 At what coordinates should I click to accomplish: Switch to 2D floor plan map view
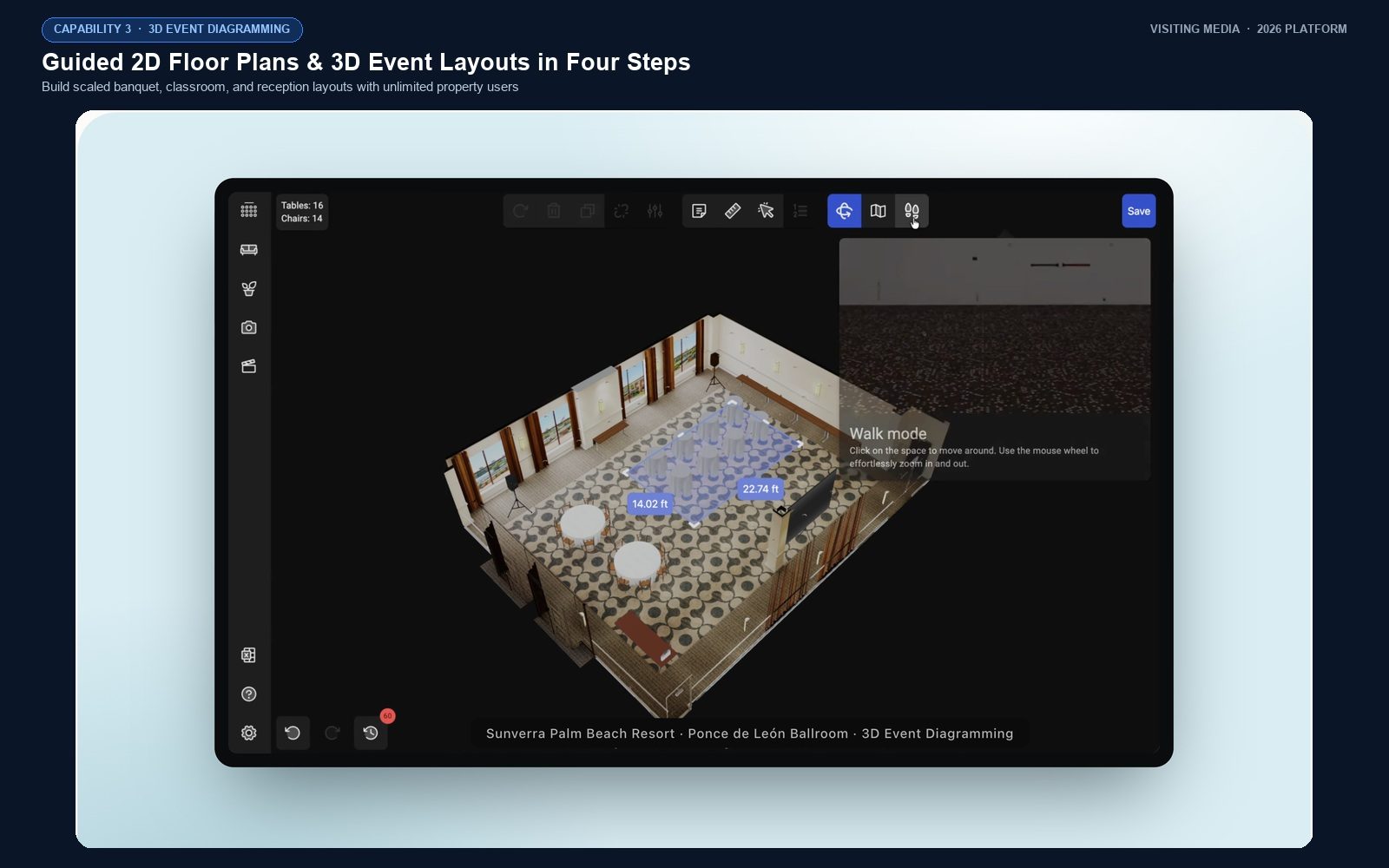tap(878, 211)
